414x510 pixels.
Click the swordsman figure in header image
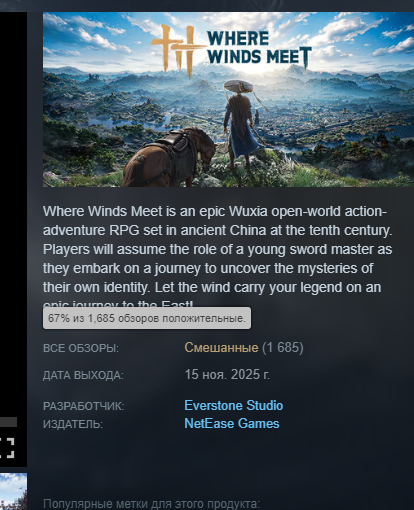click(x=243, y=125)
